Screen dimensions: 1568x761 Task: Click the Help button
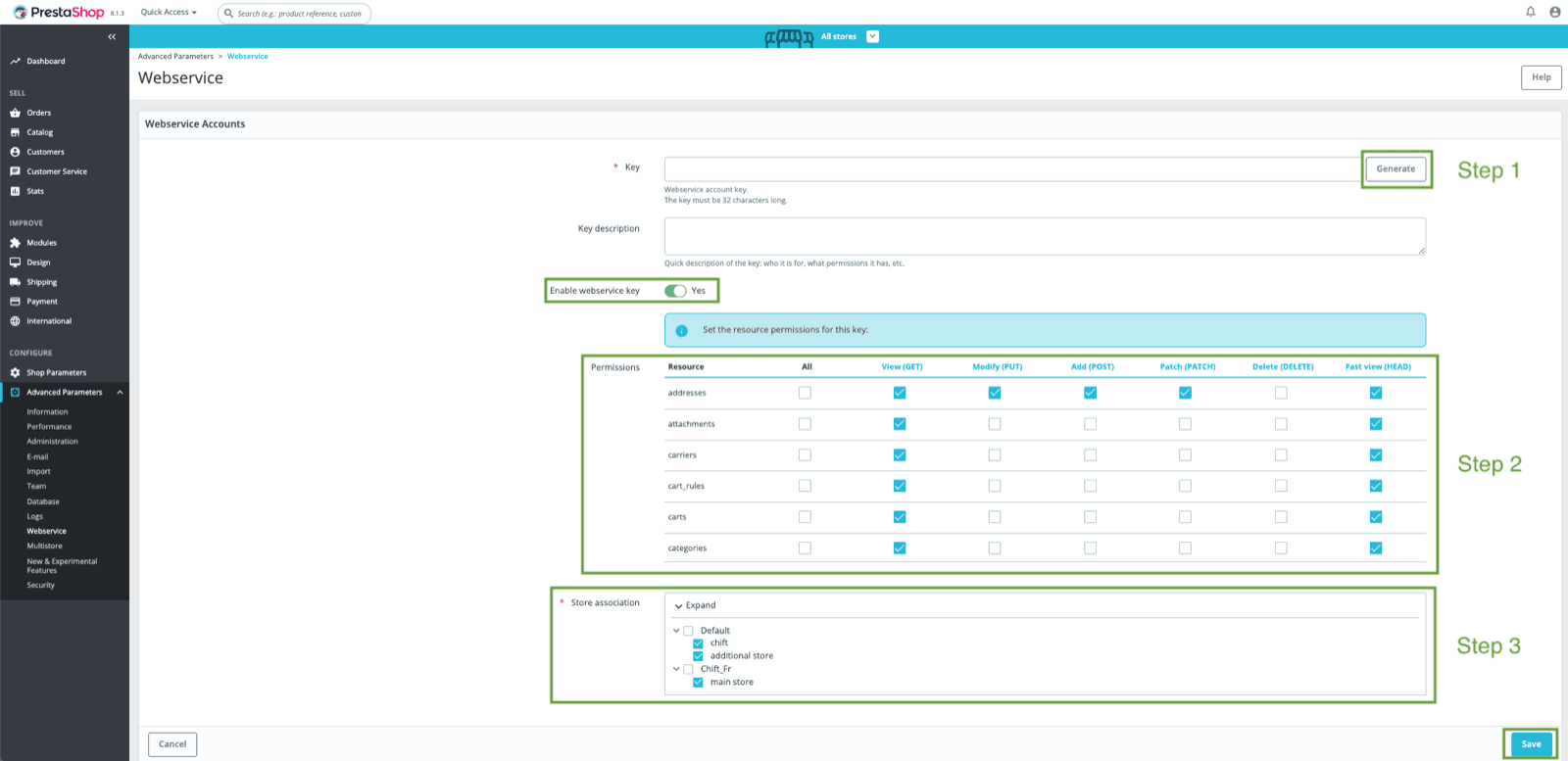tap(1541, 77)
